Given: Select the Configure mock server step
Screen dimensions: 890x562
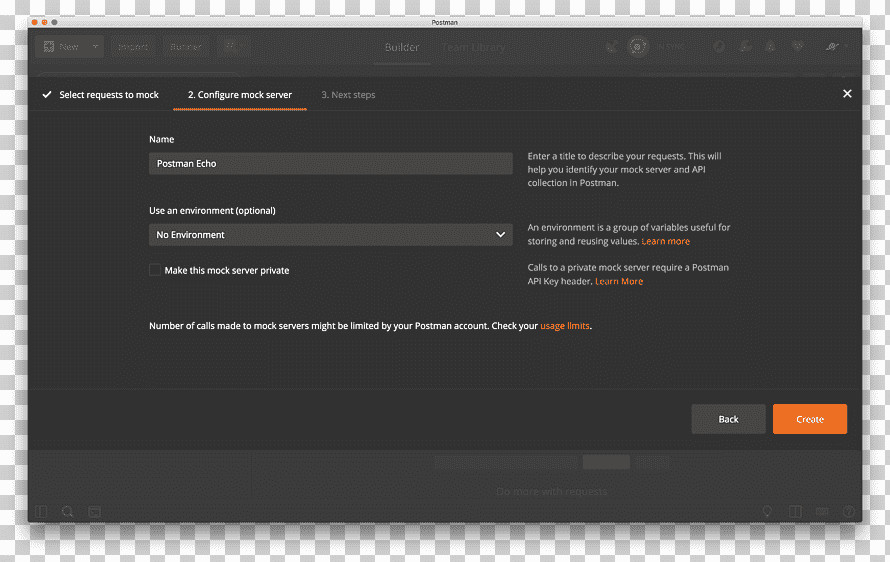Looking at the screenshot, I should click(x=240, y=95).
